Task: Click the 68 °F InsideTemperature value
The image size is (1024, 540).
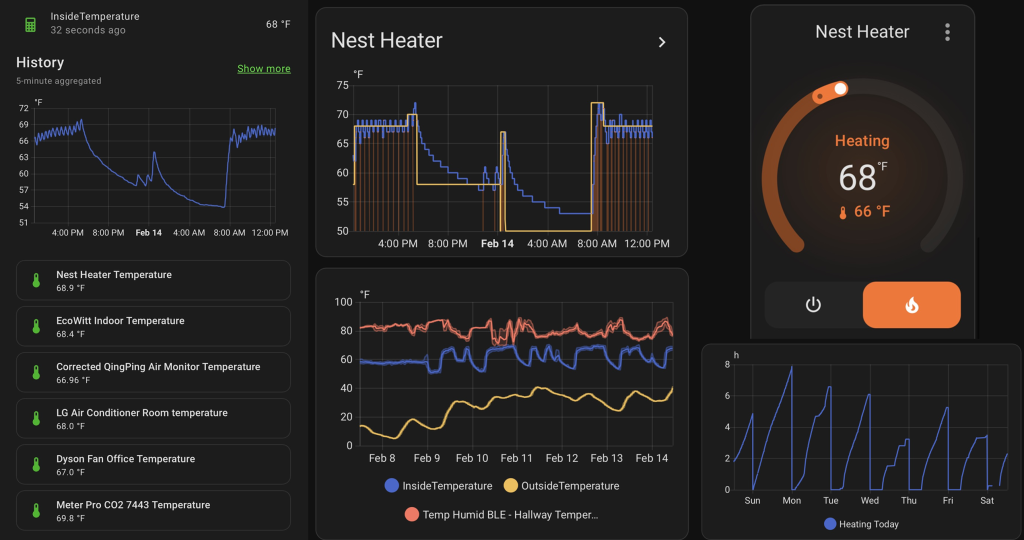Action: pyautogui.click(x=278, y=24)
